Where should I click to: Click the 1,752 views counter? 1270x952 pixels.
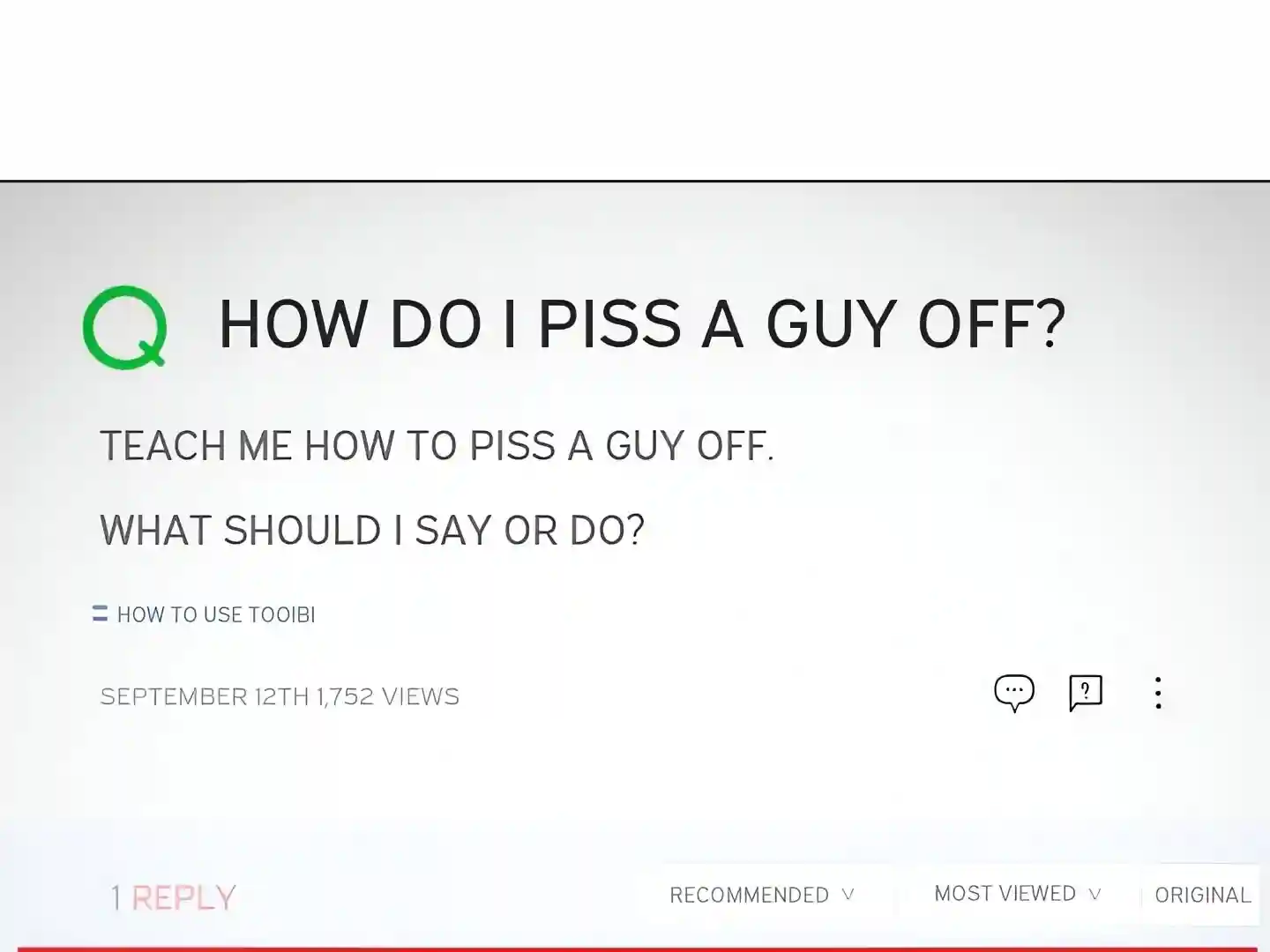(x=388, y=696)
